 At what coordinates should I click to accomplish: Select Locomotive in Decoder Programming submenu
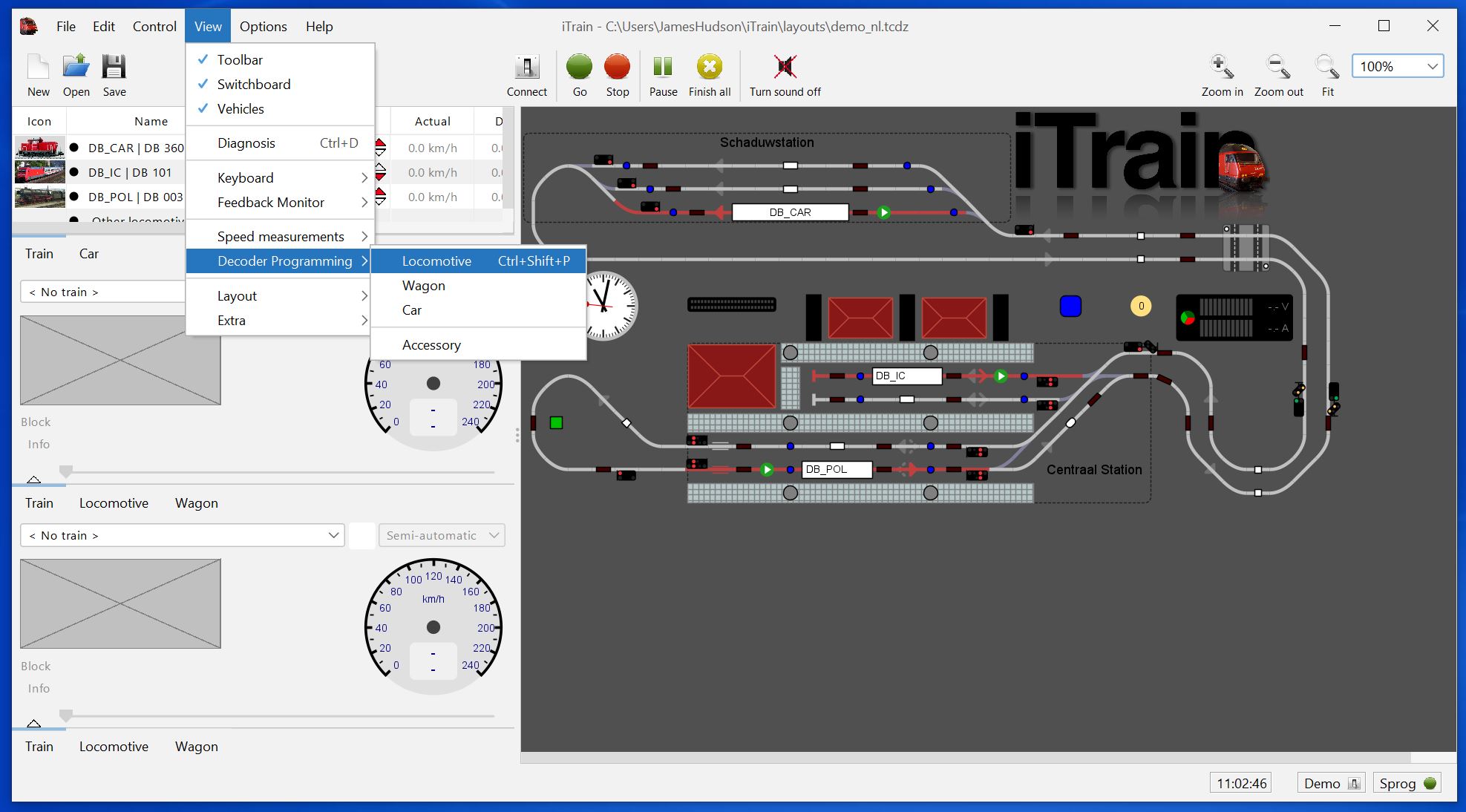(436, 261)
